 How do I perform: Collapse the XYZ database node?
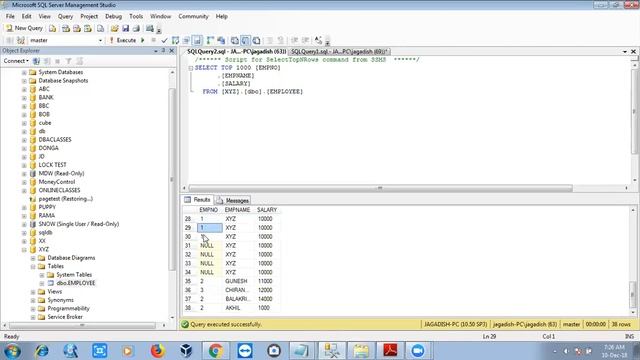pos(24,250)
